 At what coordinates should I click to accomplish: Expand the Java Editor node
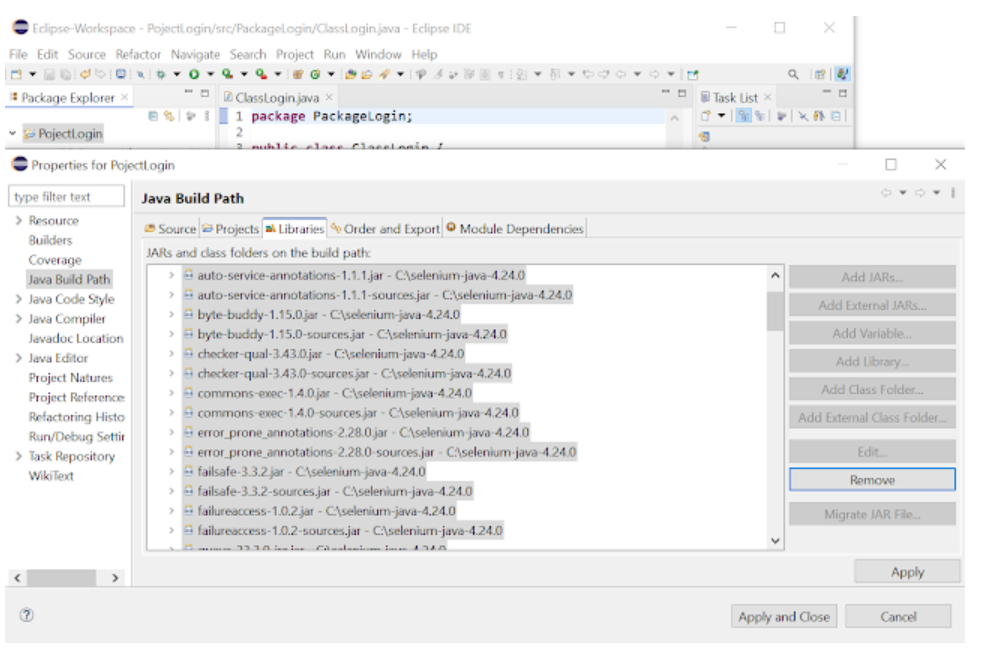[18, 358]
